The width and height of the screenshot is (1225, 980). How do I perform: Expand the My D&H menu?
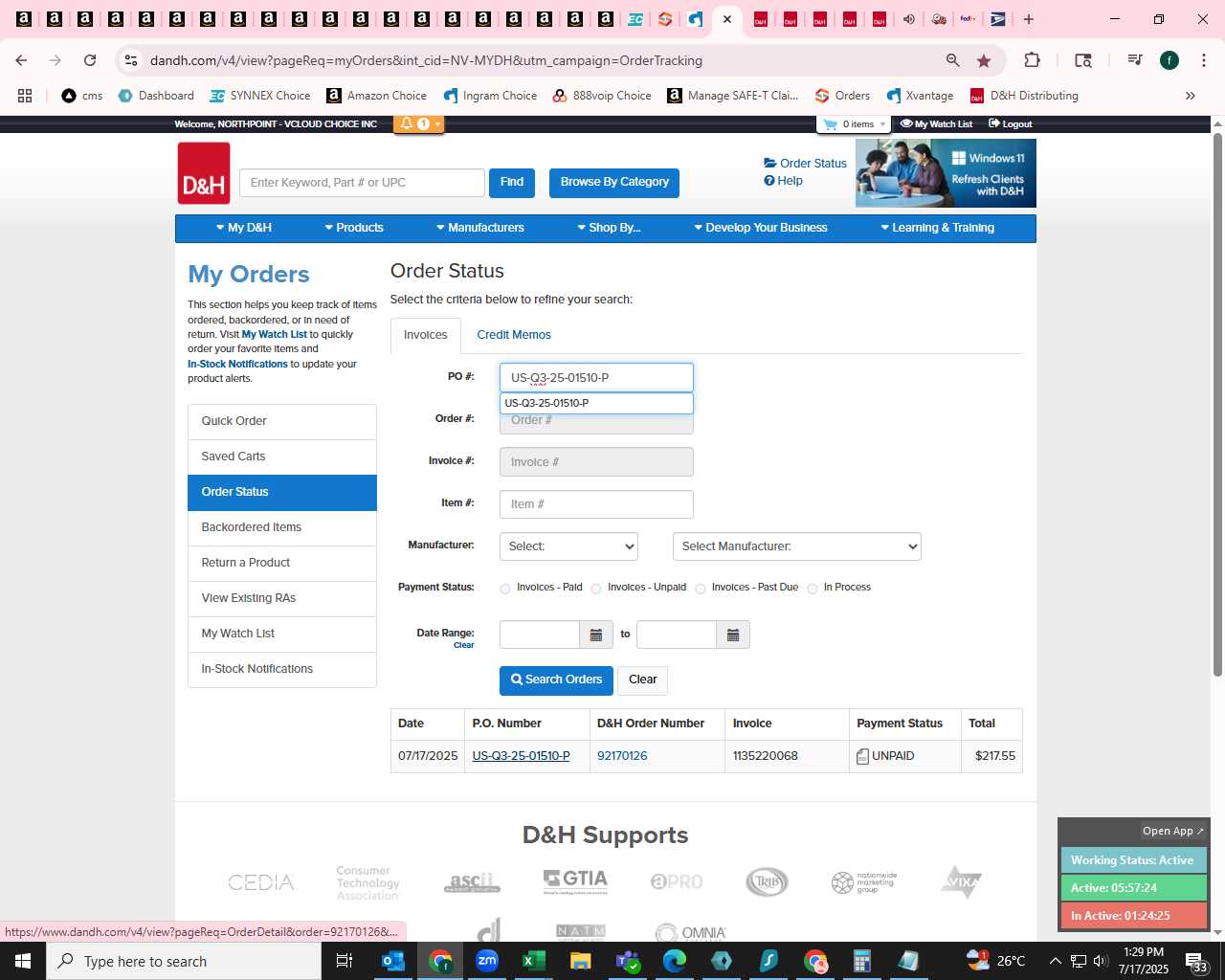(244, 228)
